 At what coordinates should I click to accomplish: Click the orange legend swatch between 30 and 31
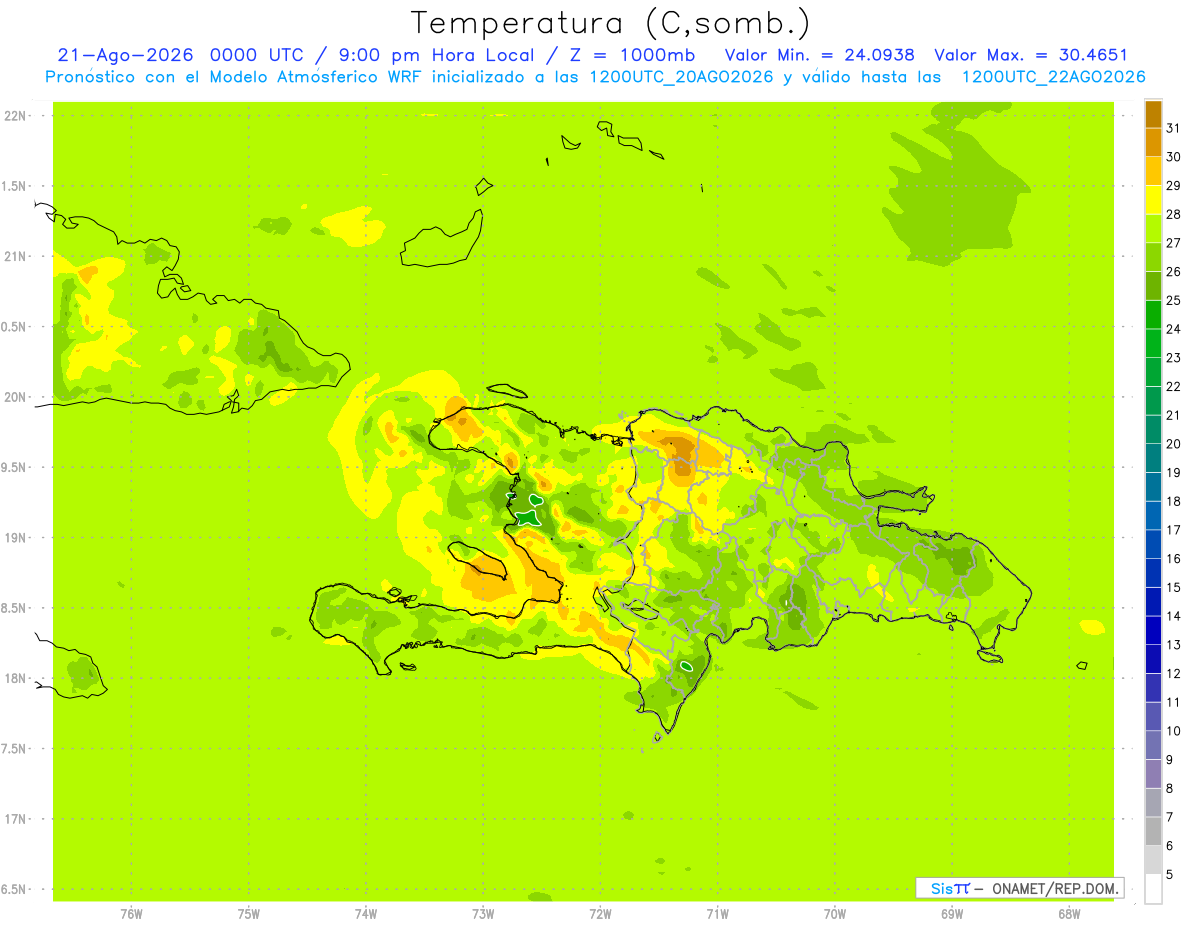[1153, 143]
